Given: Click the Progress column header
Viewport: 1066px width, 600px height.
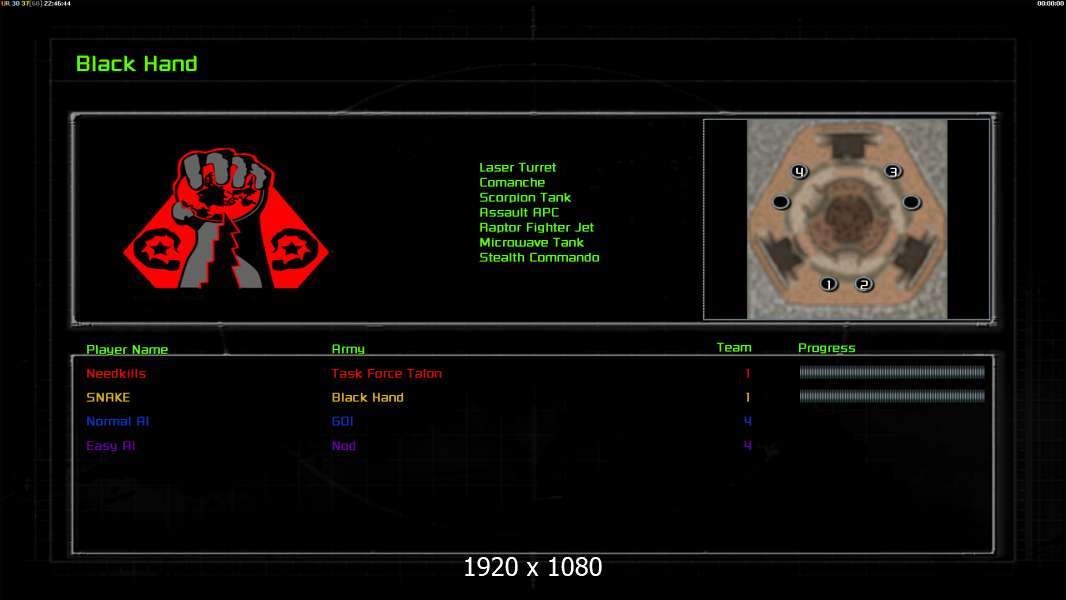Looking at the screenshot, I should (826, 348).
